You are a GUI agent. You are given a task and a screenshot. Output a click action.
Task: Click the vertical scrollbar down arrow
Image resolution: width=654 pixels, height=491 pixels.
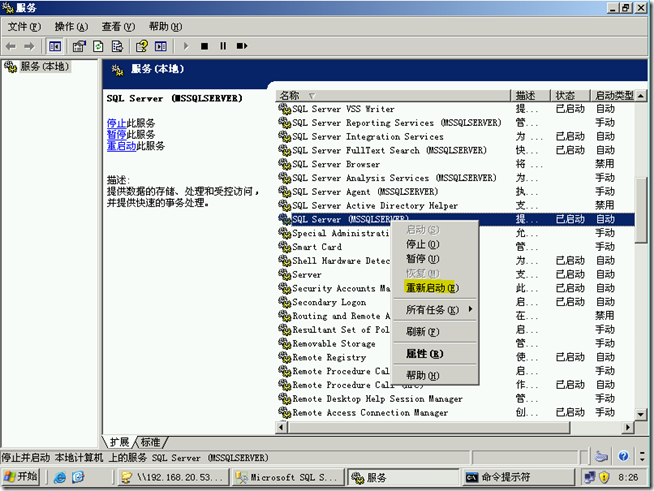[641, 414]
